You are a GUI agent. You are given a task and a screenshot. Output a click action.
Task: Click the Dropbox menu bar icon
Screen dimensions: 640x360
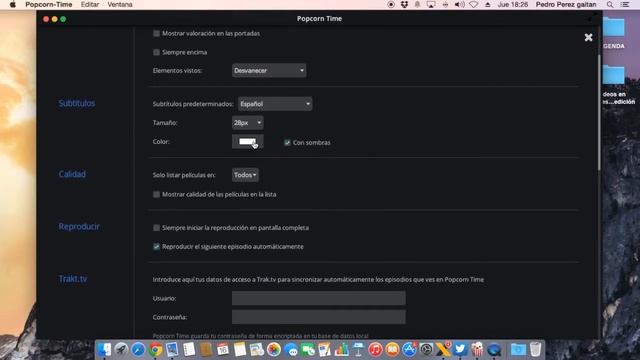[x=404, y=4]
